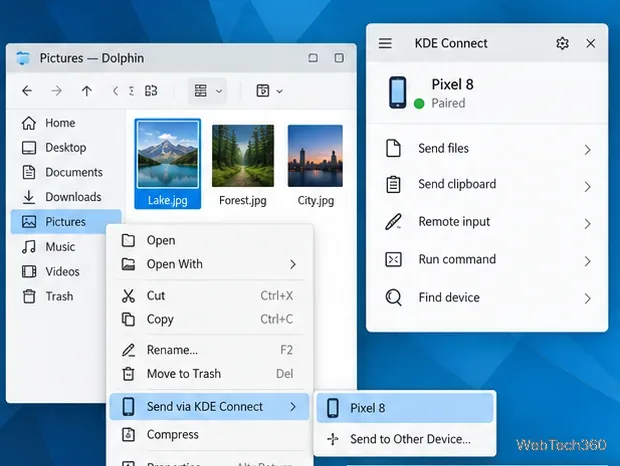Image resolution: width=620 pixels, height=466 pixels.
Task: Choose Rename... from the context menu
Action: pos(210,350)
